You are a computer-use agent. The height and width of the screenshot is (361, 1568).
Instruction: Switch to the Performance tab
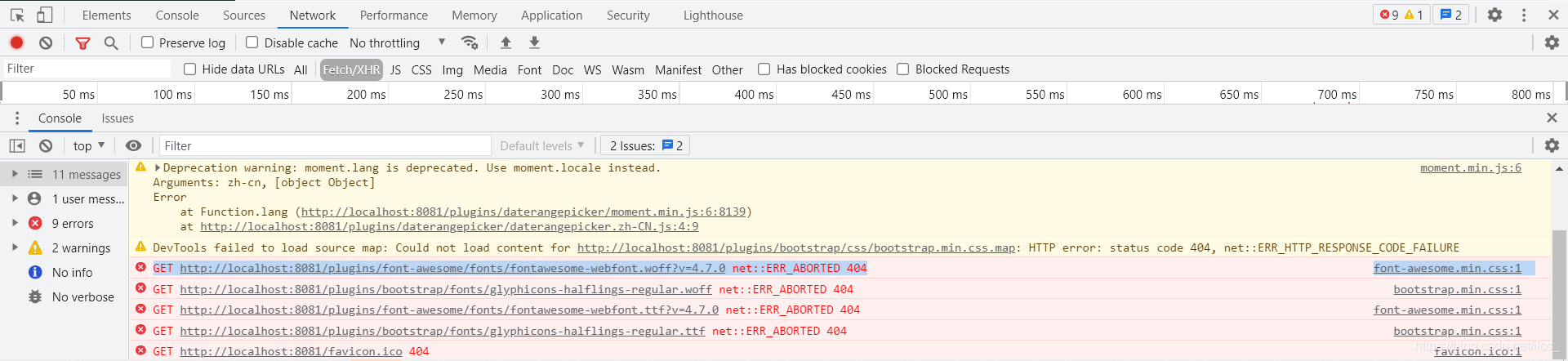pos(394,16)
